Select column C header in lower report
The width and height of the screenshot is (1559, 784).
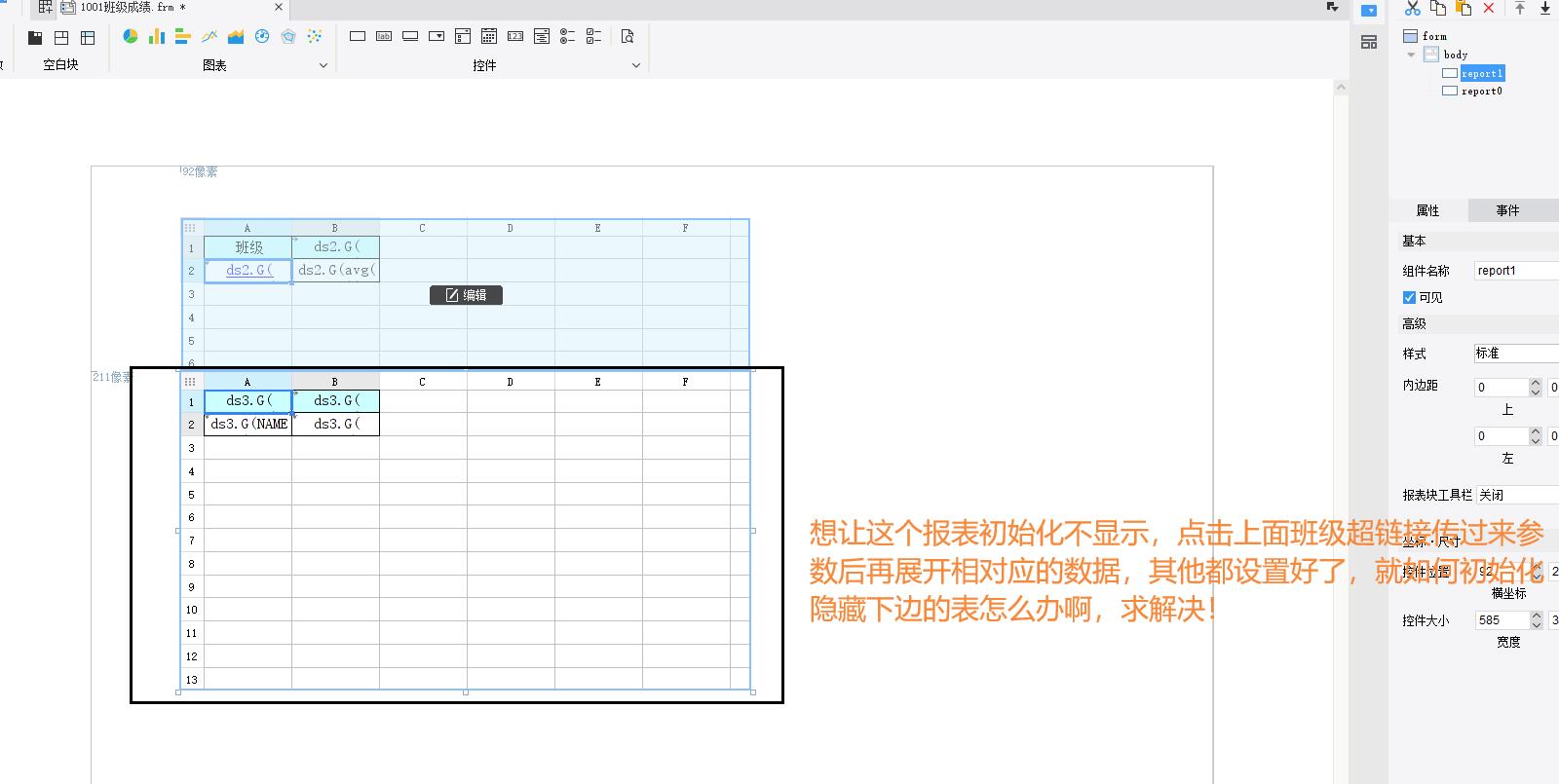coord(423,382)
